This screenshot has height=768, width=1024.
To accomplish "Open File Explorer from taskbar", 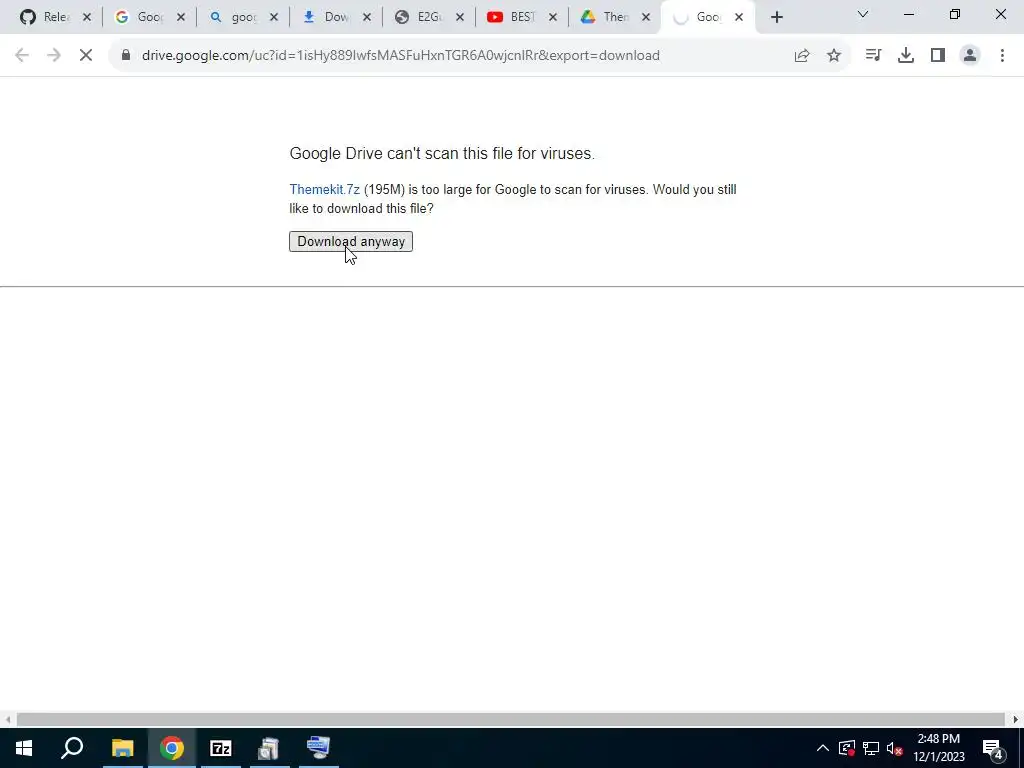I will (122, 748).
